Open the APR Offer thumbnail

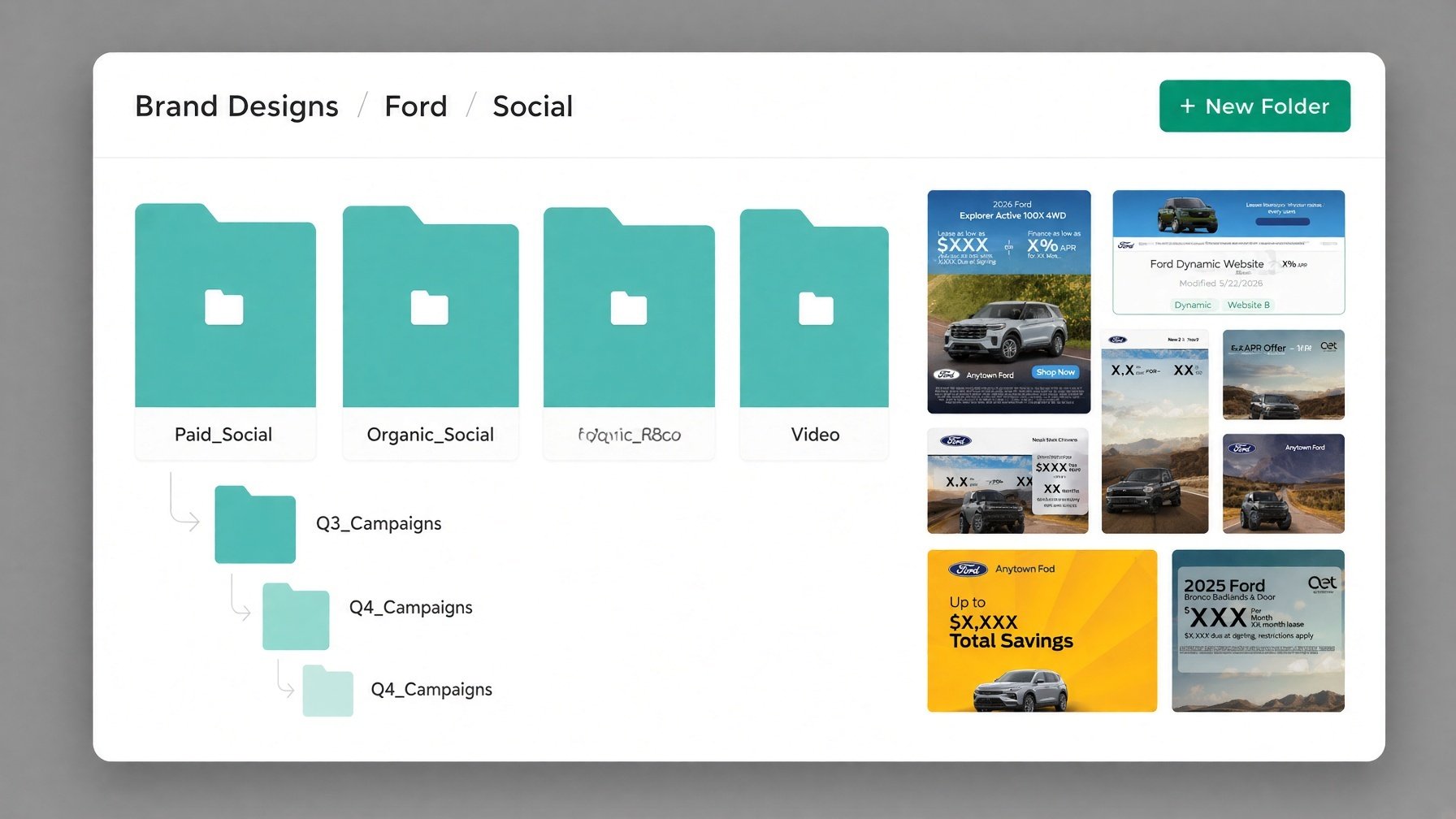click(x=1284, y=375)
